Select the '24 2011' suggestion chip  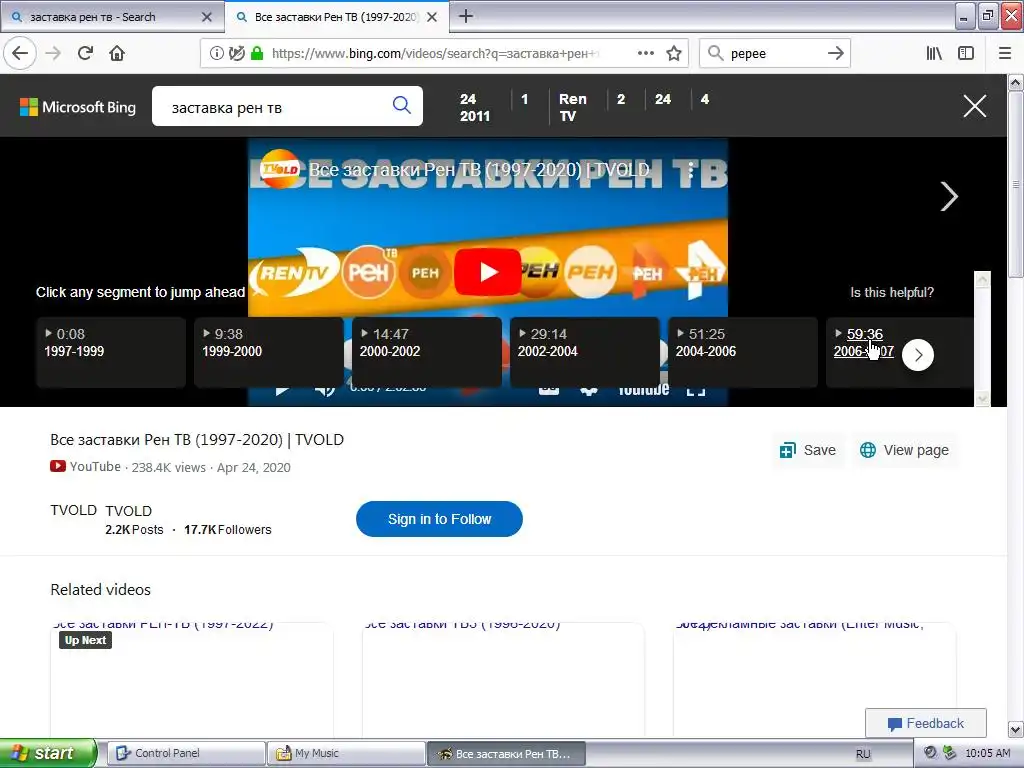coord(475,107)
